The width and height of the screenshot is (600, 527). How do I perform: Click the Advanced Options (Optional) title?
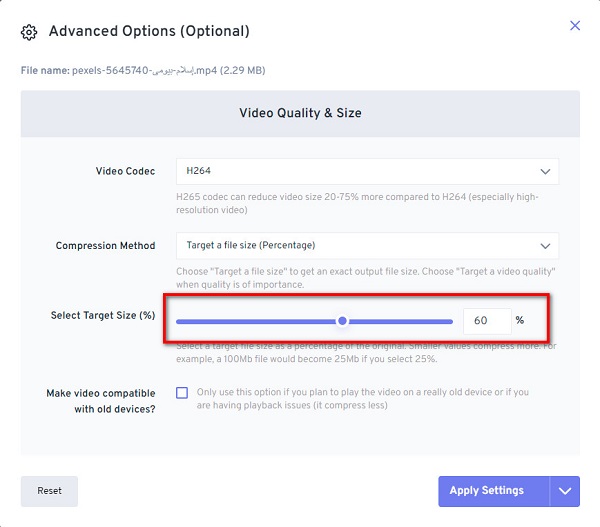tap(149, 31)
